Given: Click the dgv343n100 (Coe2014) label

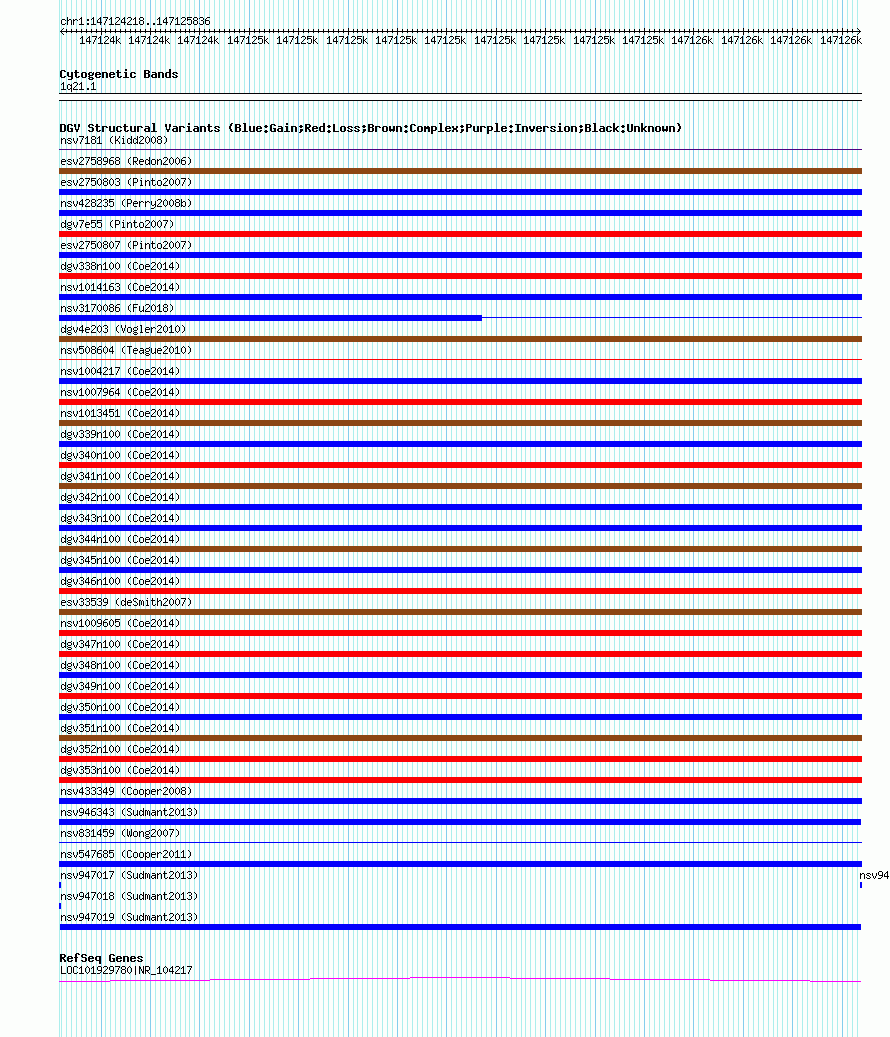Looking at the screenshot, I should click(x=120, y=518).
